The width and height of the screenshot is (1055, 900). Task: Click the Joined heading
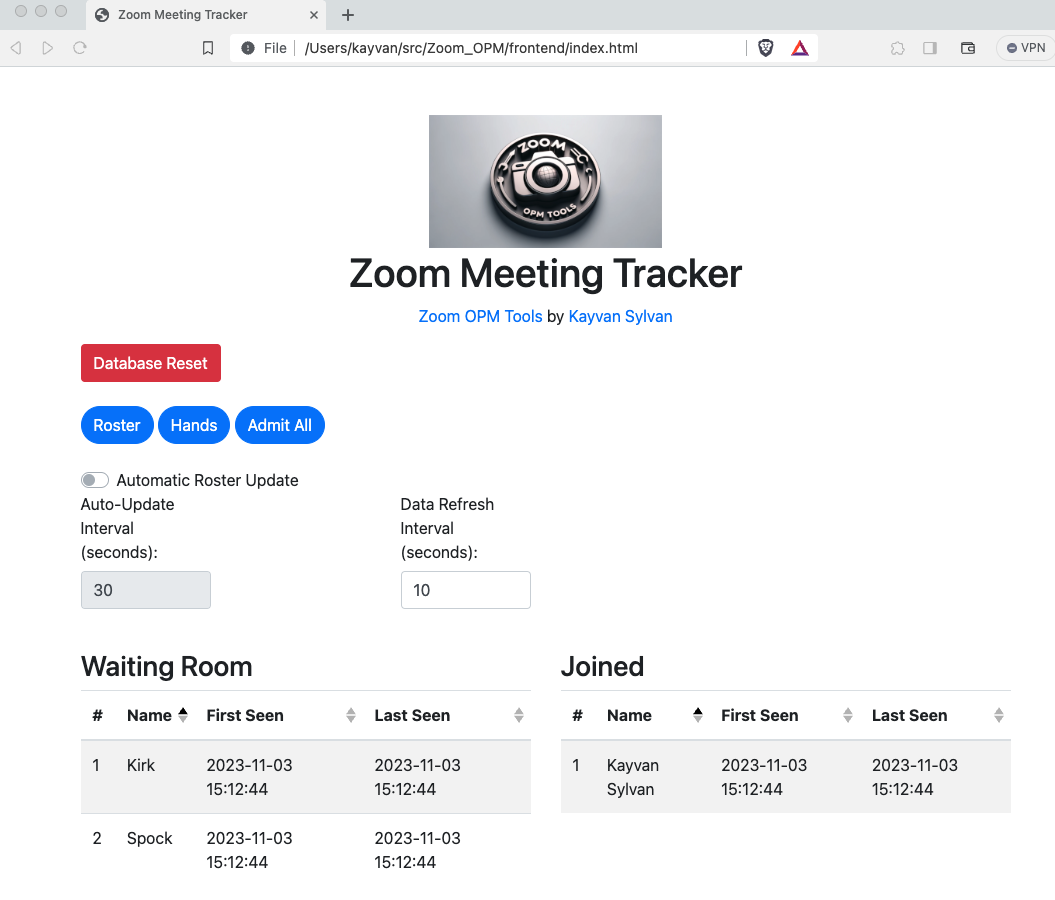[602, 667]
